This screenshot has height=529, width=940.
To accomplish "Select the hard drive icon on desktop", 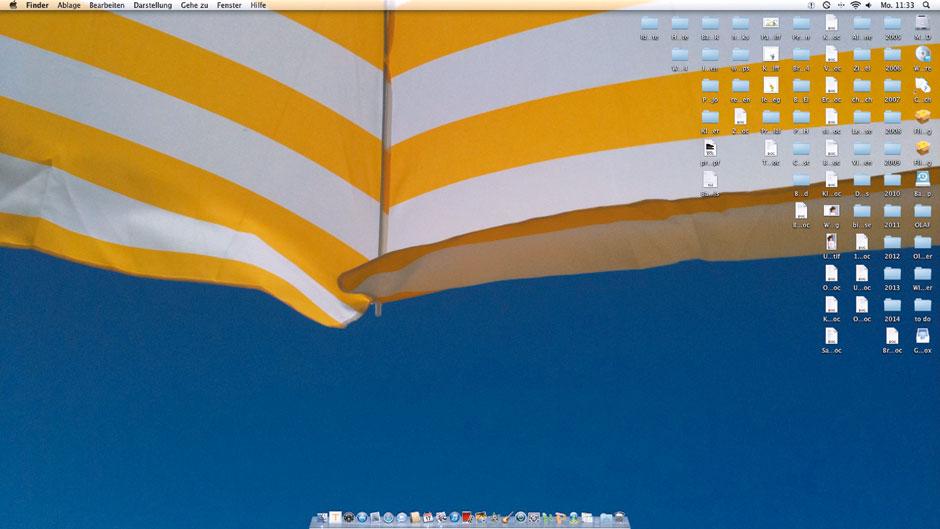I will coord(923,27).
